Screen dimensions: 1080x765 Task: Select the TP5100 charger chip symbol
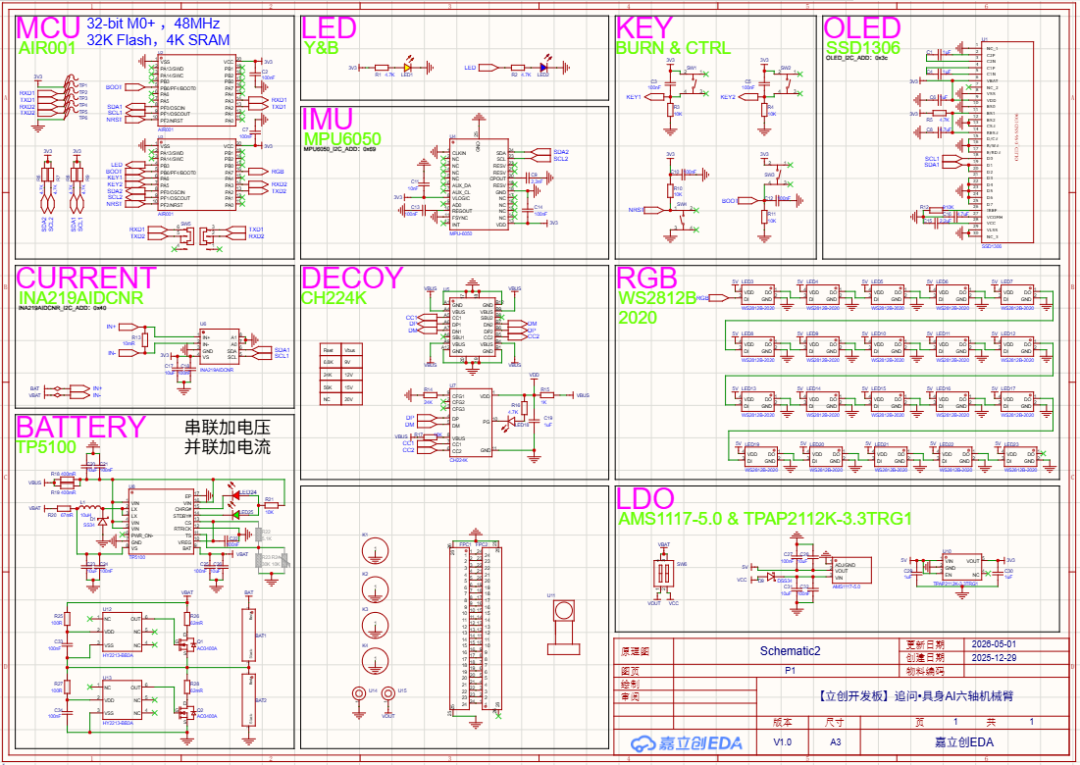[x=160, y=521]
